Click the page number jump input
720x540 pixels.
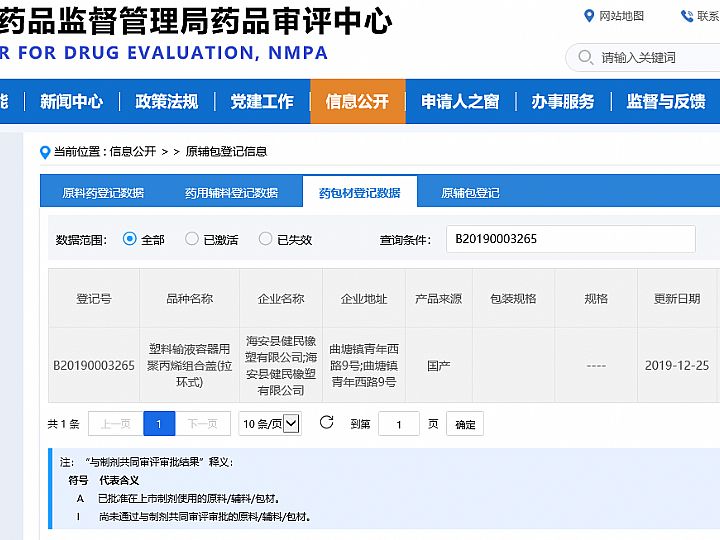pyautogui.click(x=399, y=424)
